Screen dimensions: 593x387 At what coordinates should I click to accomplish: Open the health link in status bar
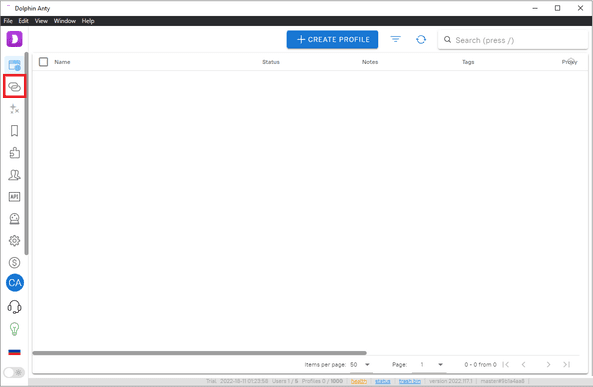pos(359,381)
